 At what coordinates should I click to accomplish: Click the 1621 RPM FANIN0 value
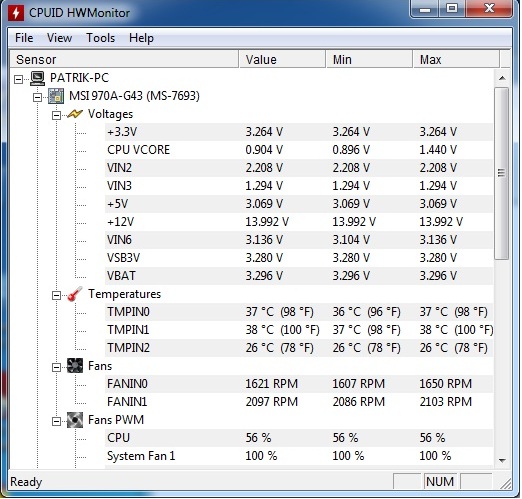[272, 384]
